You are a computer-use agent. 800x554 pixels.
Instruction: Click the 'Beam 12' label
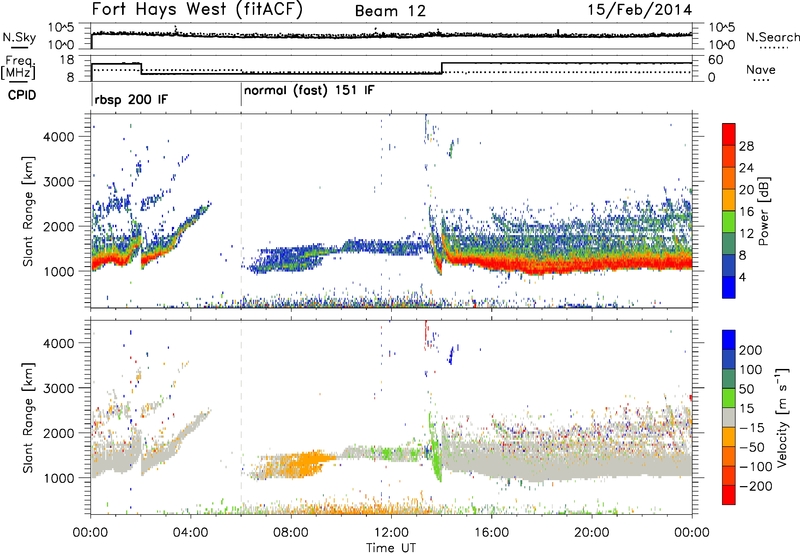coord(390,11)
